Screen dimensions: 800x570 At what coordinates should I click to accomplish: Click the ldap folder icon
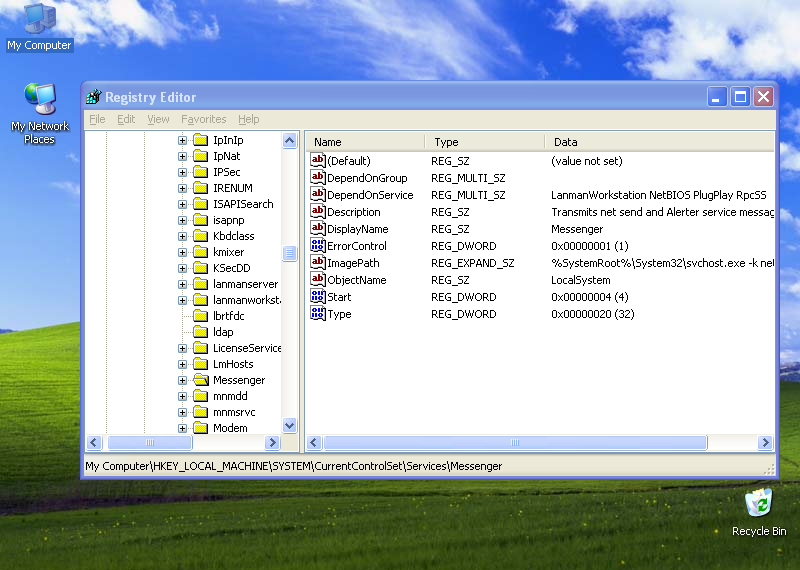(201, 332)
